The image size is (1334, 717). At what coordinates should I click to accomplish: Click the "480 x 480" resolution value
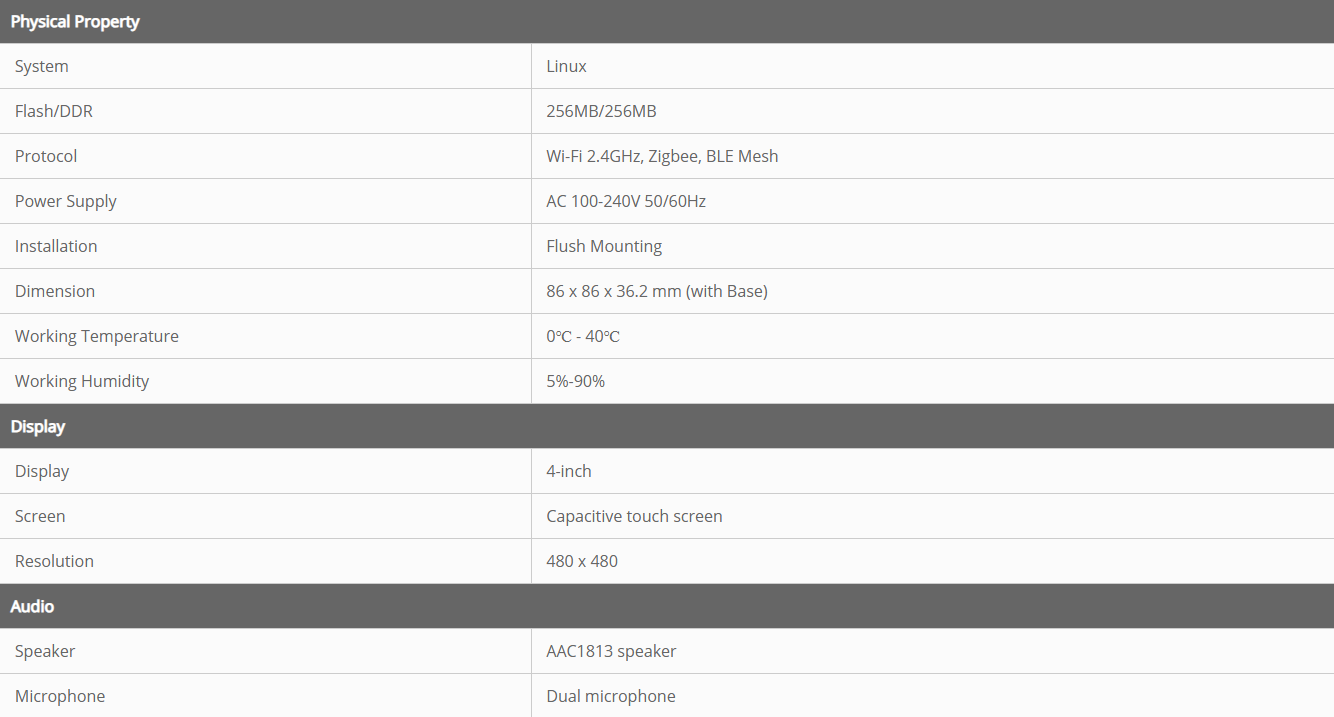point(582,561)
